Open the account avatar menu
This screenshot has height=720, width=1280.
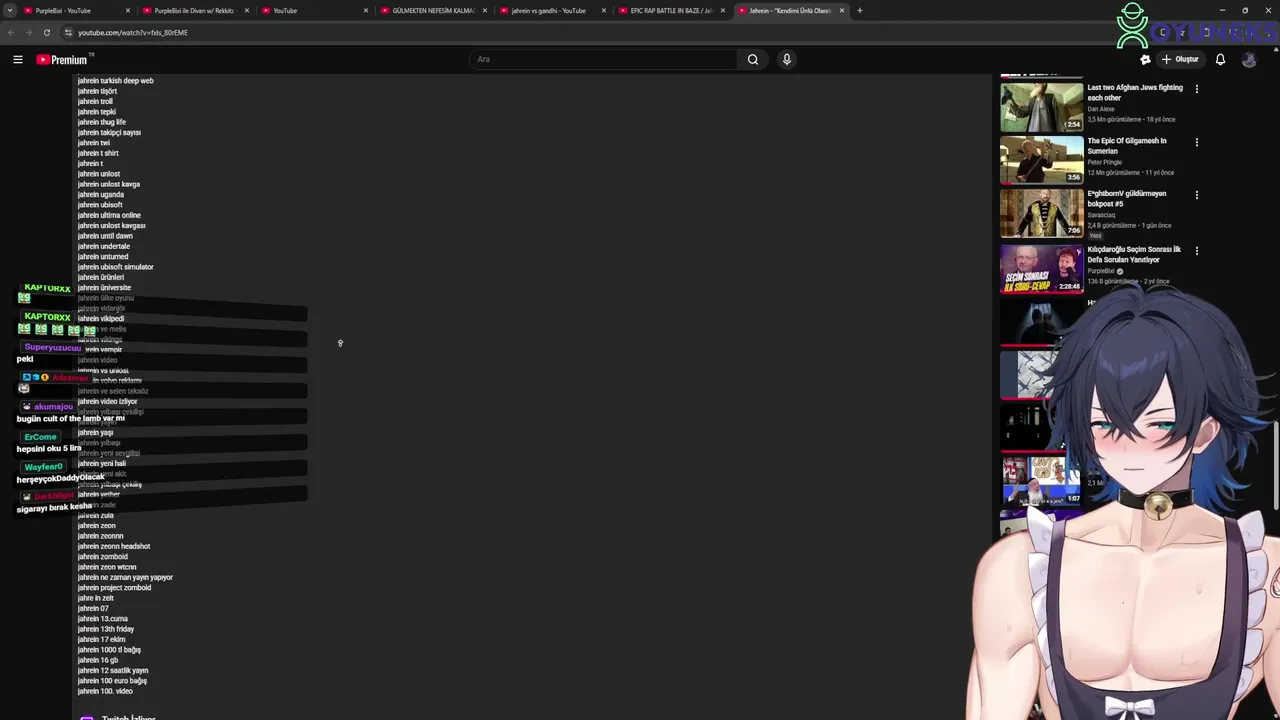(x=1249, y=59)
